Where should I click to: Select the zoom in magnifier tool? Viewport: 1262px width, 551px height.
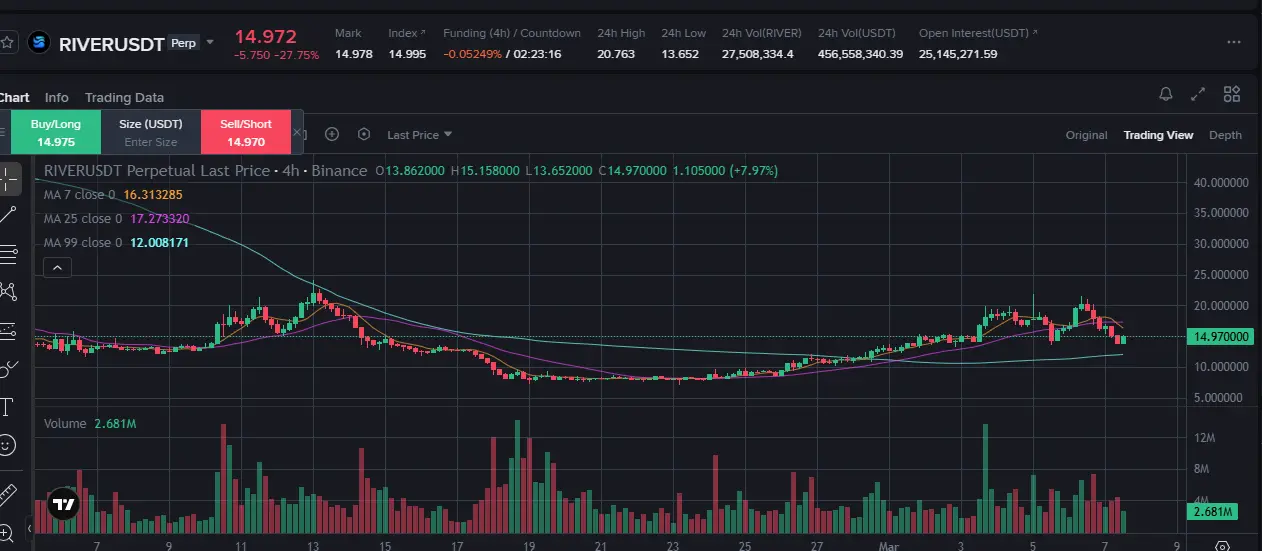click(7, 532)
